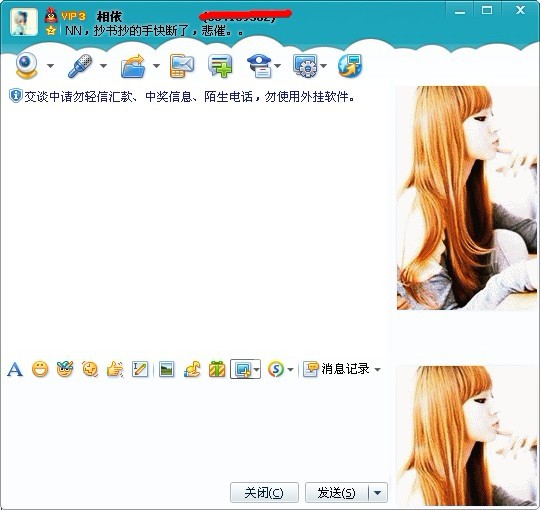Open contact avatar in title bar
Viewport: 540px width, 510px height.
[24, 22]
